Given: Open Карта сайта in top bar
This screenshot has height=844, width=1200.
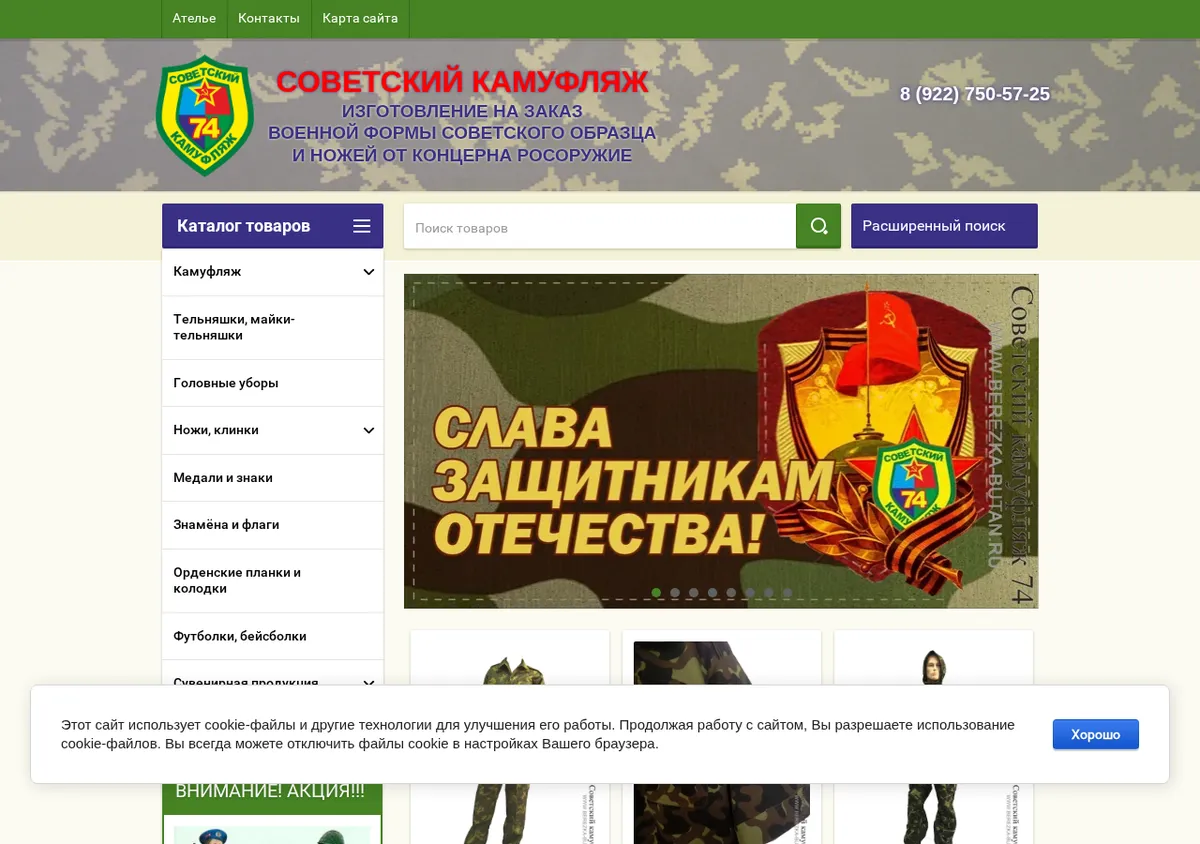Looking at the screenshot, I should click(x=360, y=19).
